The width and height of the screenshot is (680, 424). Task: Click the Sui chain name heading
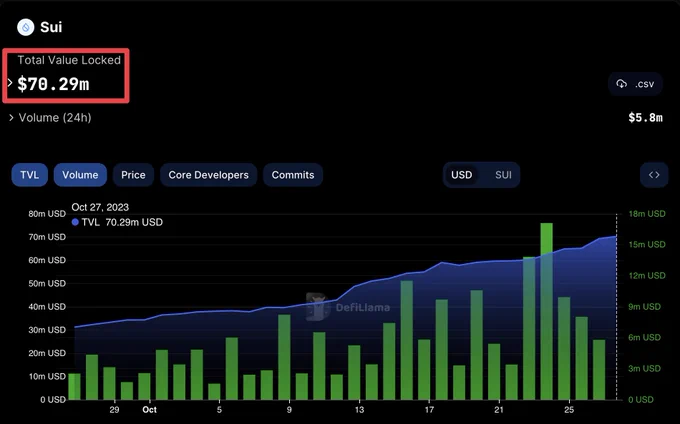click(x=51, y=27)
